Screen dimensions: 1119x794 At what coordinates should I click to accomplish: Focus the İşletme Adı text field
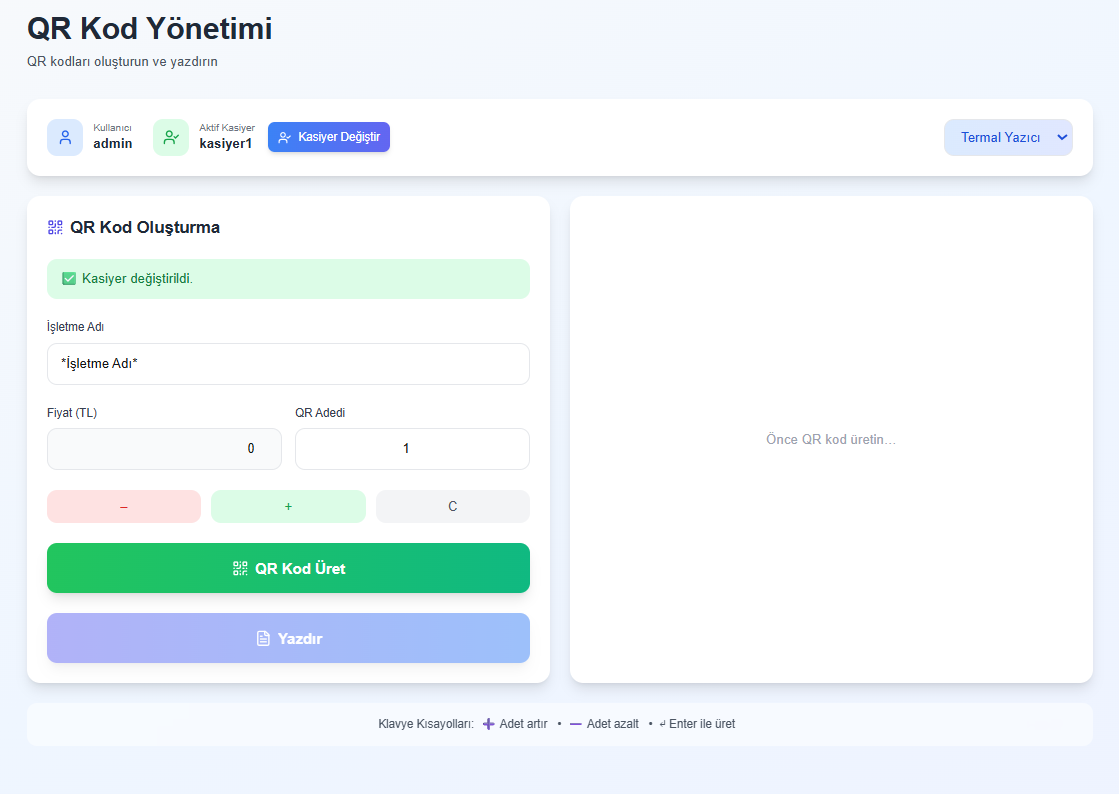point(288,364)
